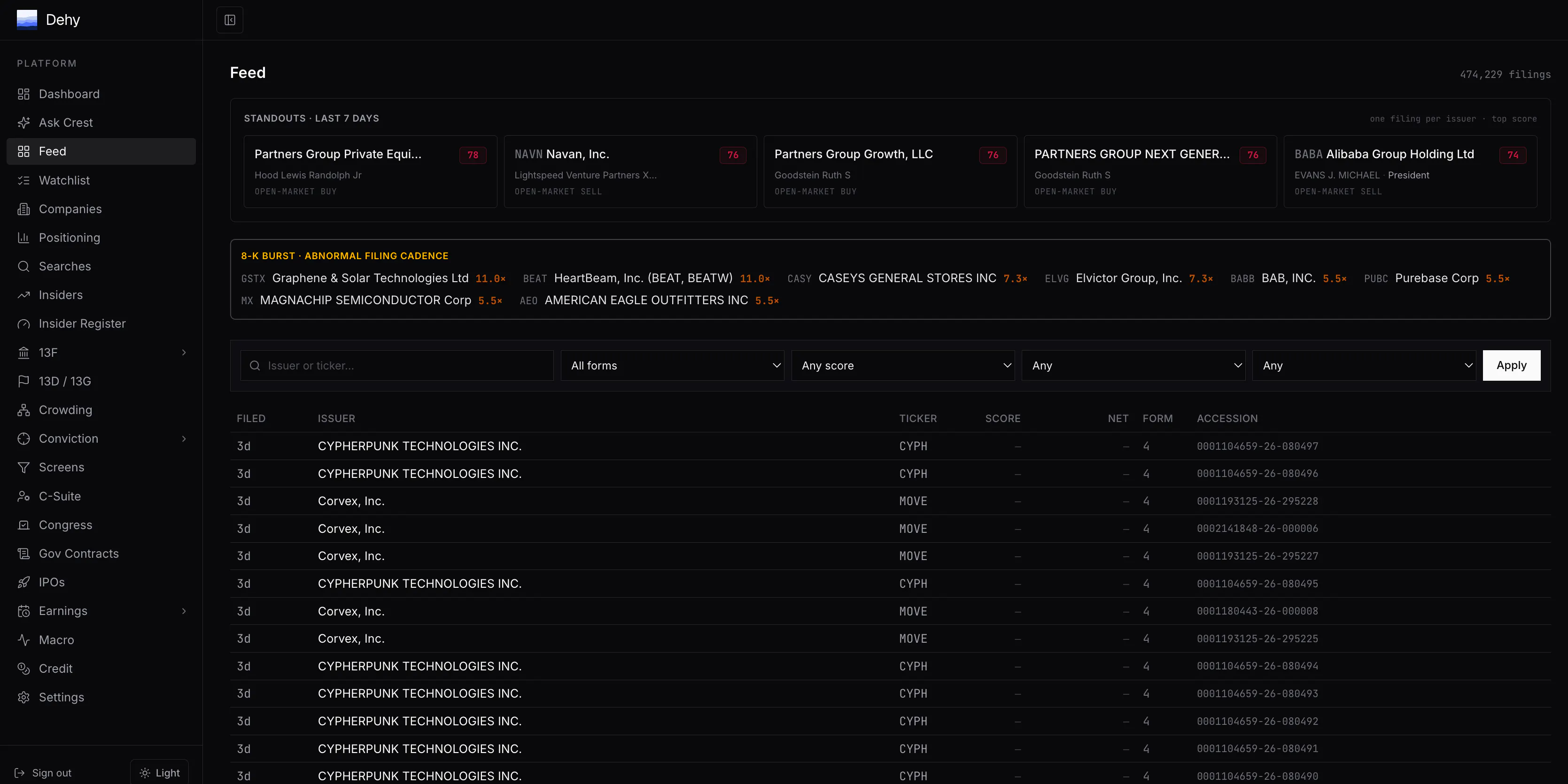1568x784 pixels.
Task: Click AMERICAN EAGLE OUTFITTERS INC entry
Action: pyautogui.click(x=649, y=300)
